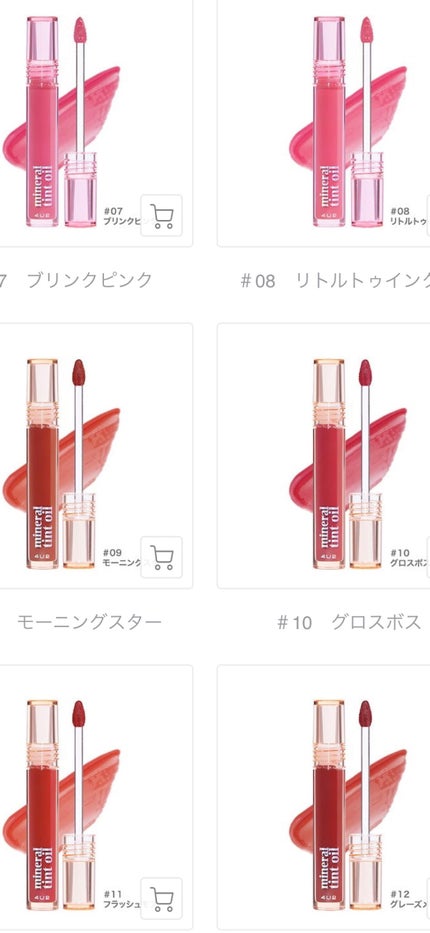
Task: Click the #11 orange-red smear swatch
Action: tap(89, 802)
